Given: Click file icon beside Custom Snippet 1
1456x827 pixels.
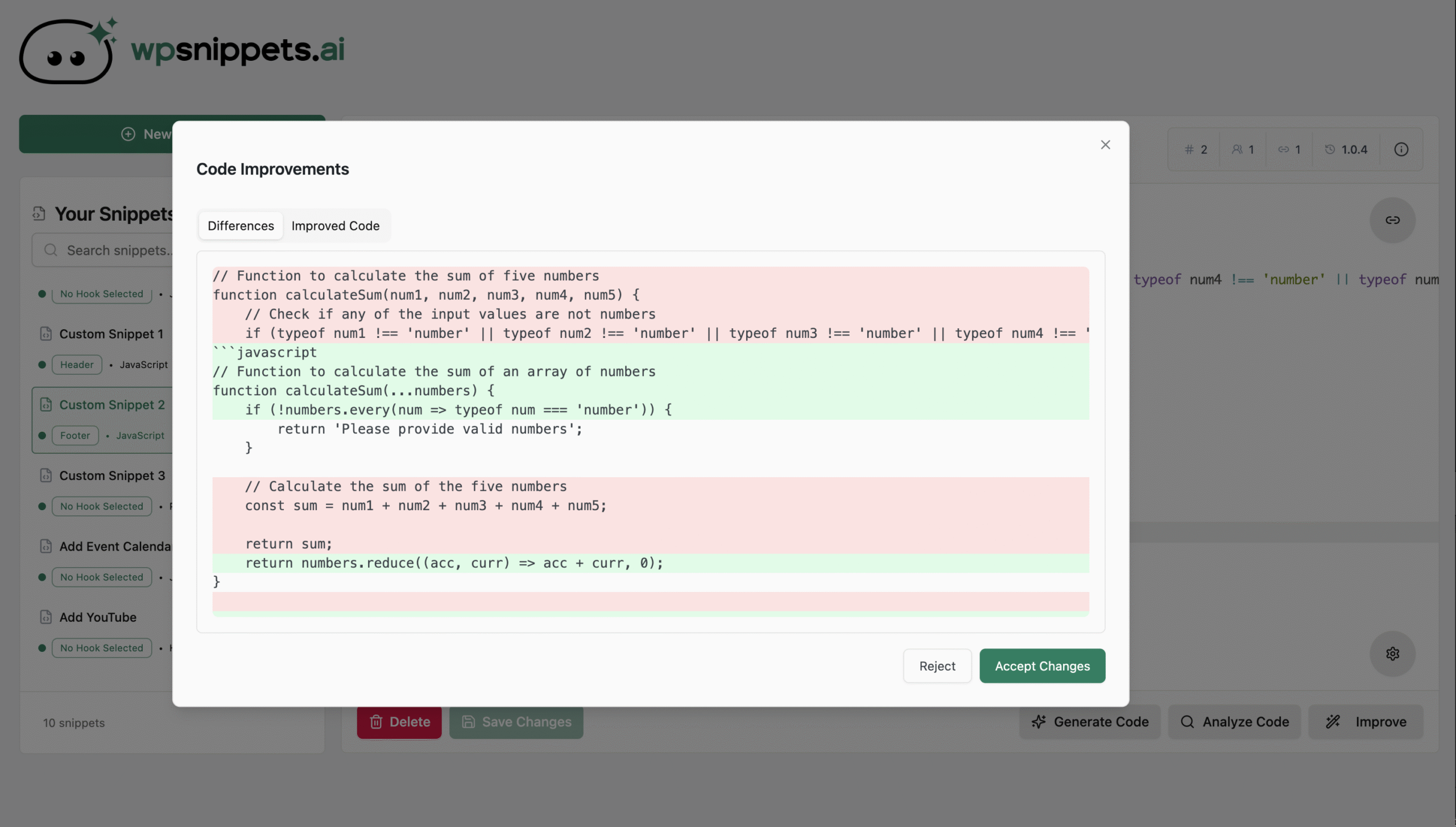Looking at the screenshot, I should point(46,334).
